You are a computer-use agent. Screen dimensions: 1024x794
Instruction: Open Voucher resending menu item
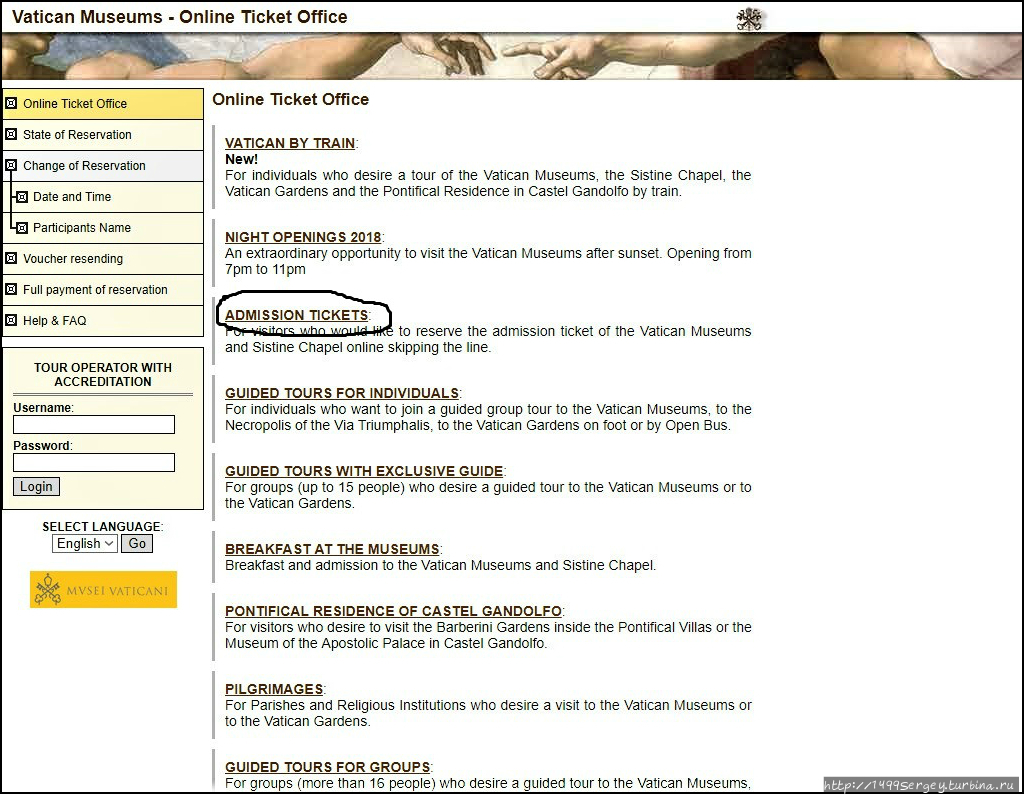coord(103,259)
